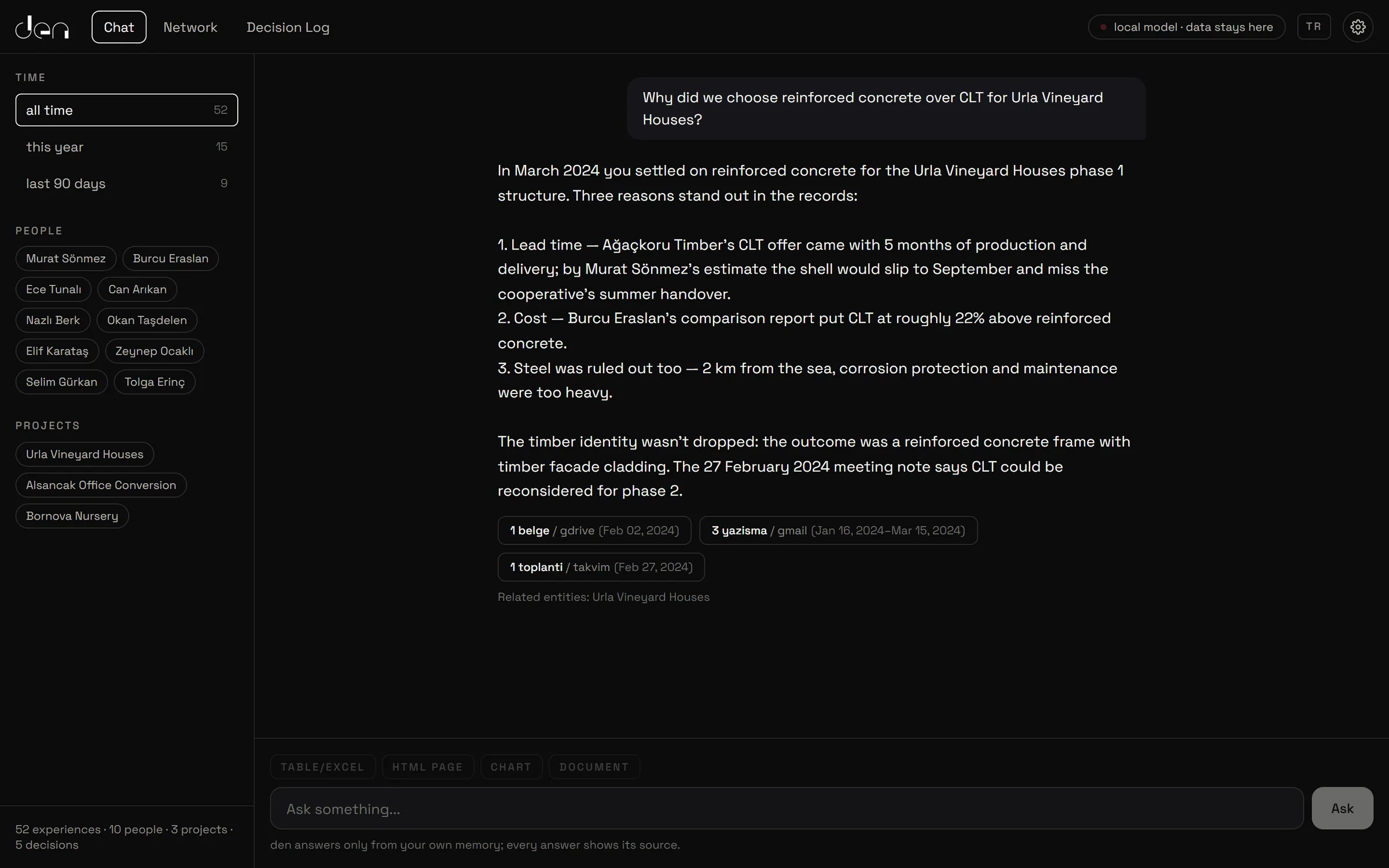This screenshot has height=868, width=1389.
Task: Click the PROJECTS section heading
Action: point(47,425)
